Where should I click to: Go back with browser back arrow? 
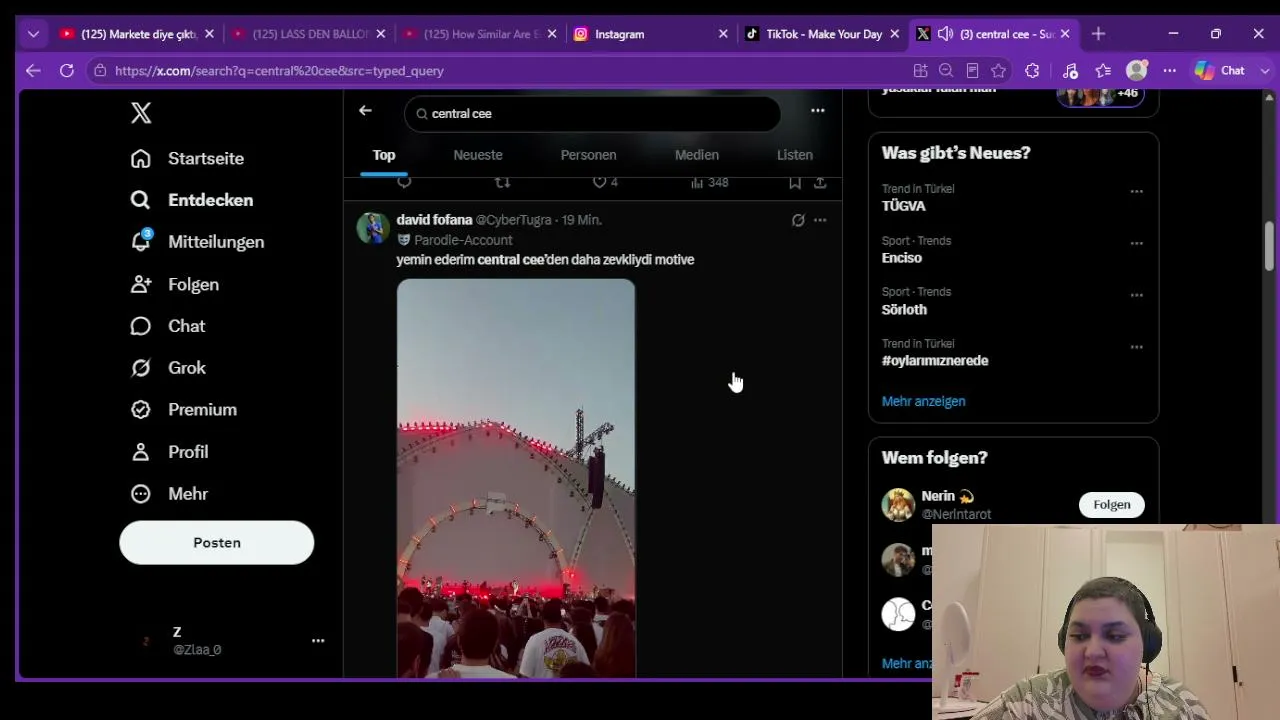pos(33,71)
